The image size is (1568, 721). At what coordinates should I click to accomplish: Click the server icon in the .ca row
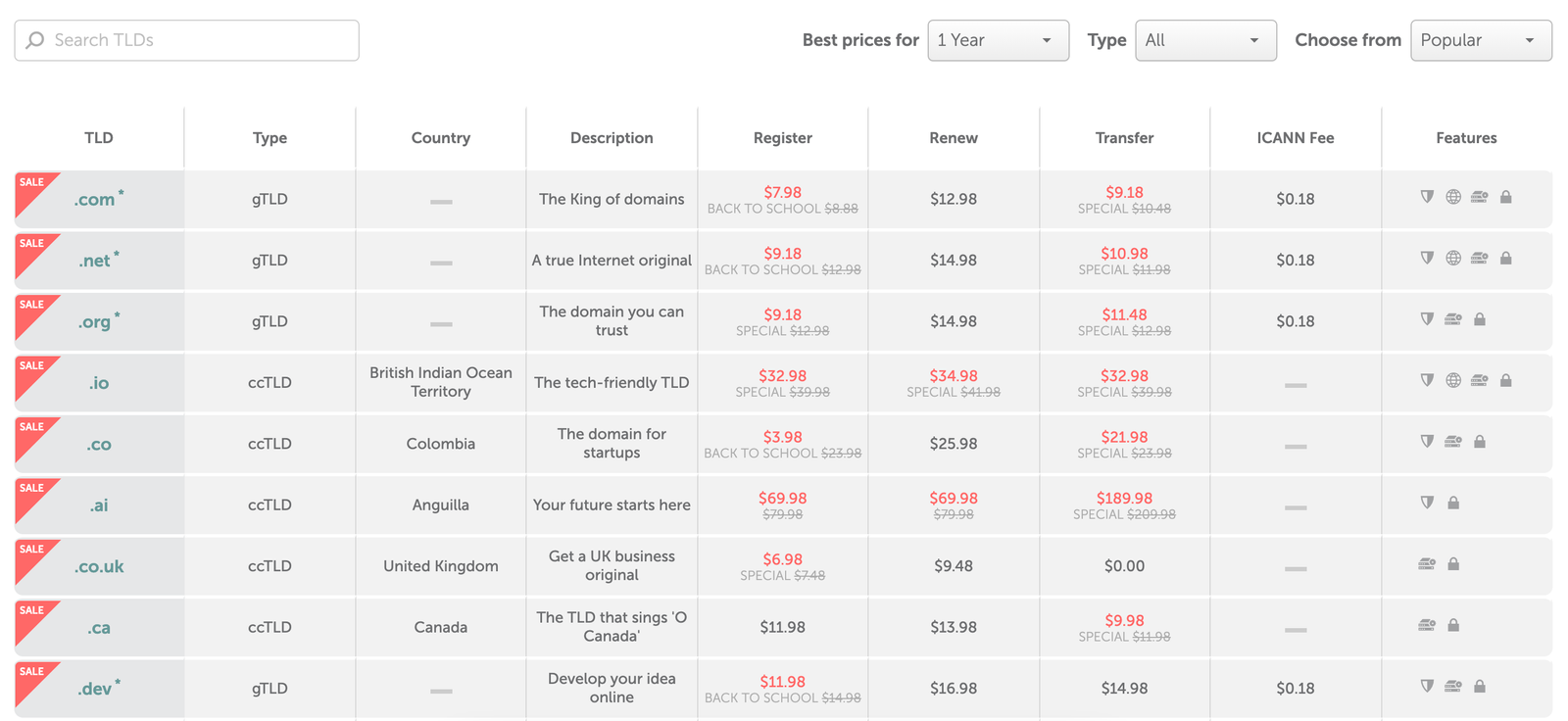pos(1427,625)
